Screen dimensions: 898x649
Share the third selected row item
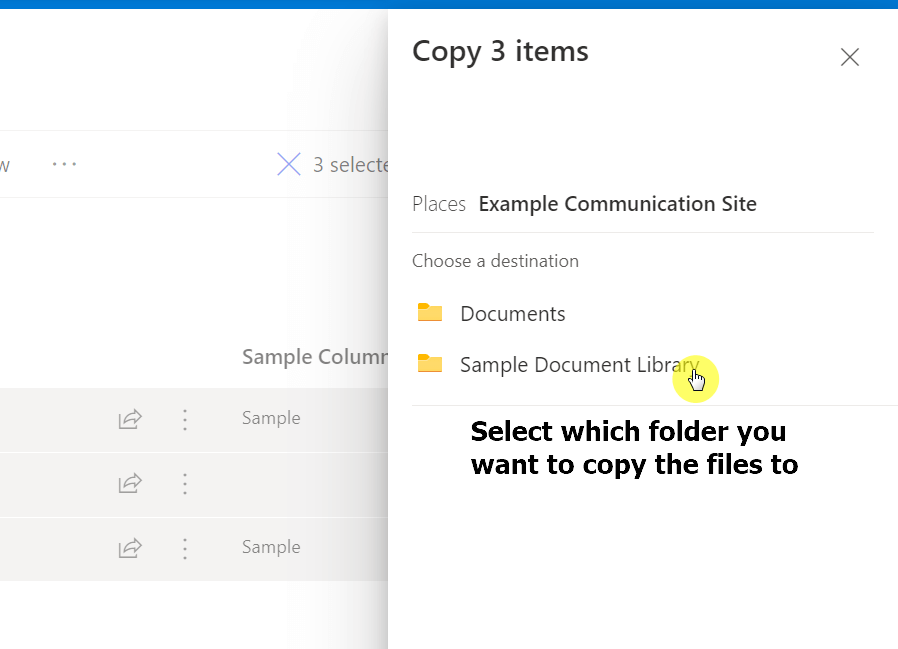coord(130,548)
